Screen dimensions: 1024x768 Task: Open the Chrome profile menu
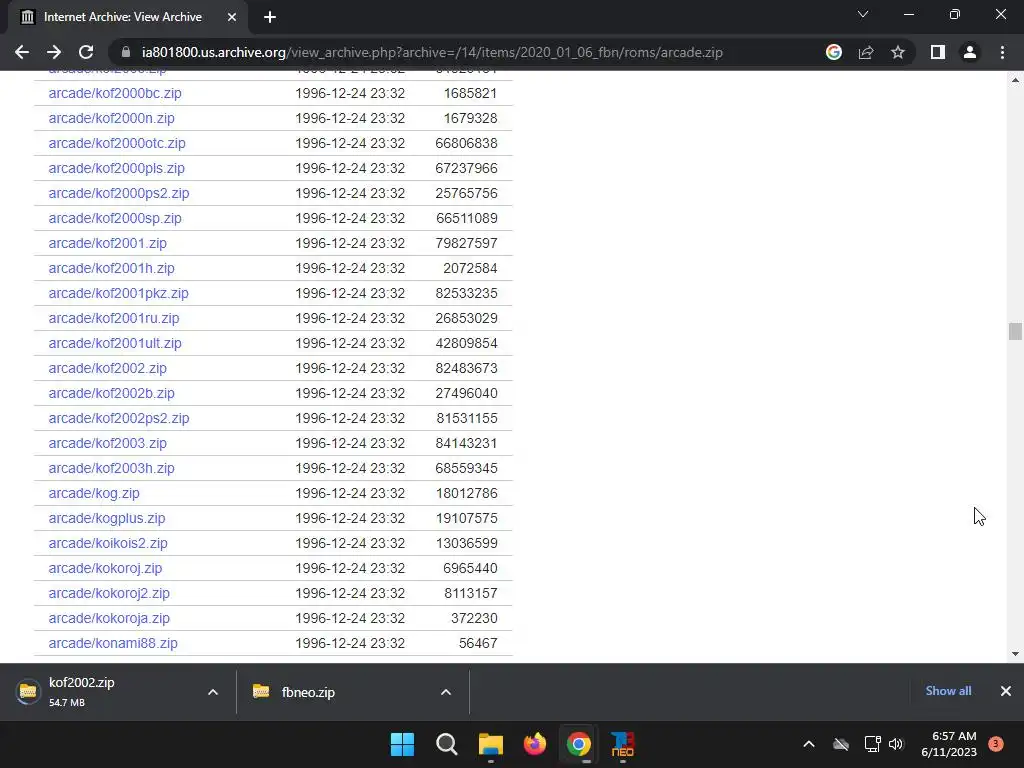coord(970,52)
